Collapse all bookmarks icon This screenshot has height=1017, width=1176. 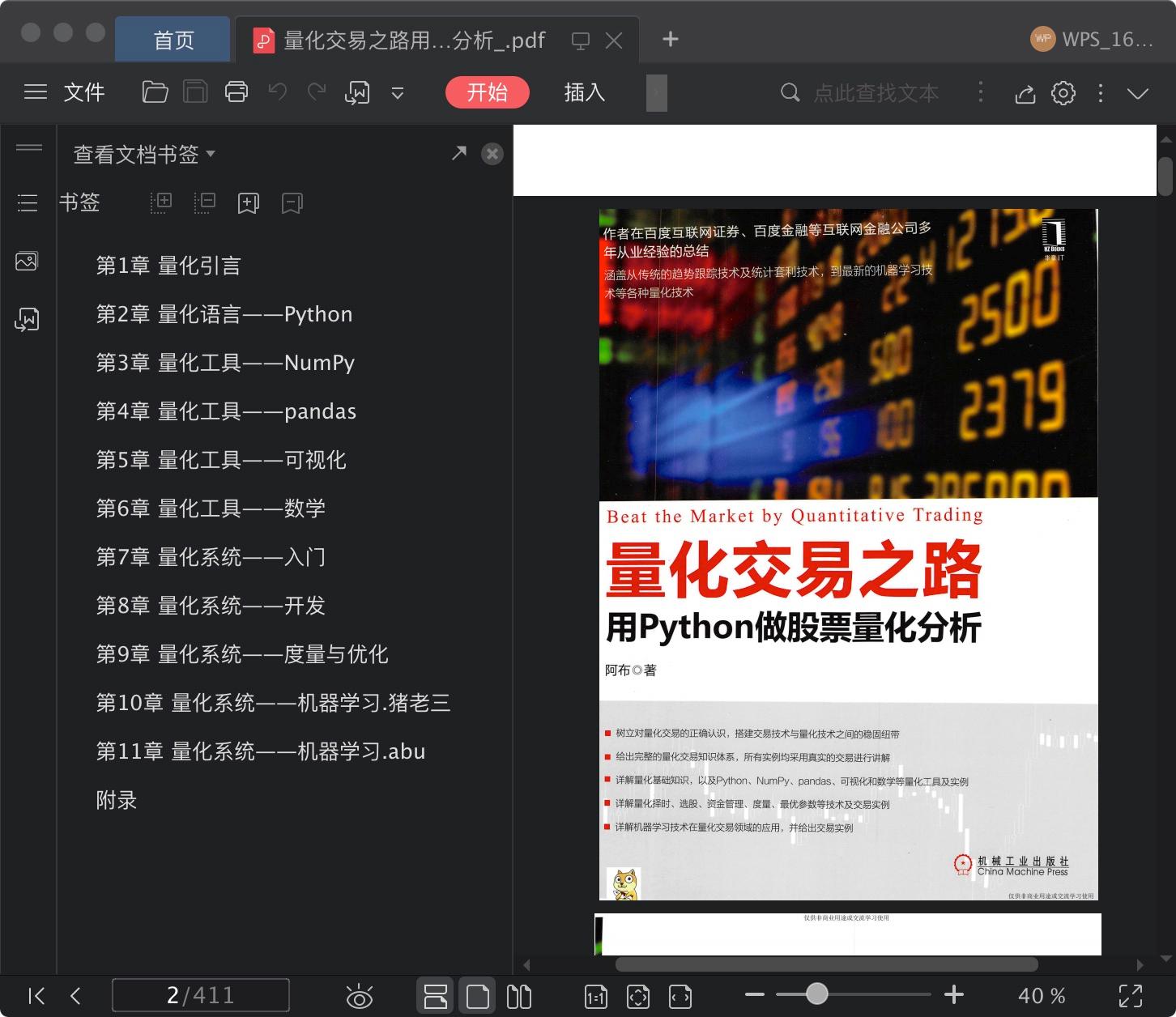pos(205,202)
